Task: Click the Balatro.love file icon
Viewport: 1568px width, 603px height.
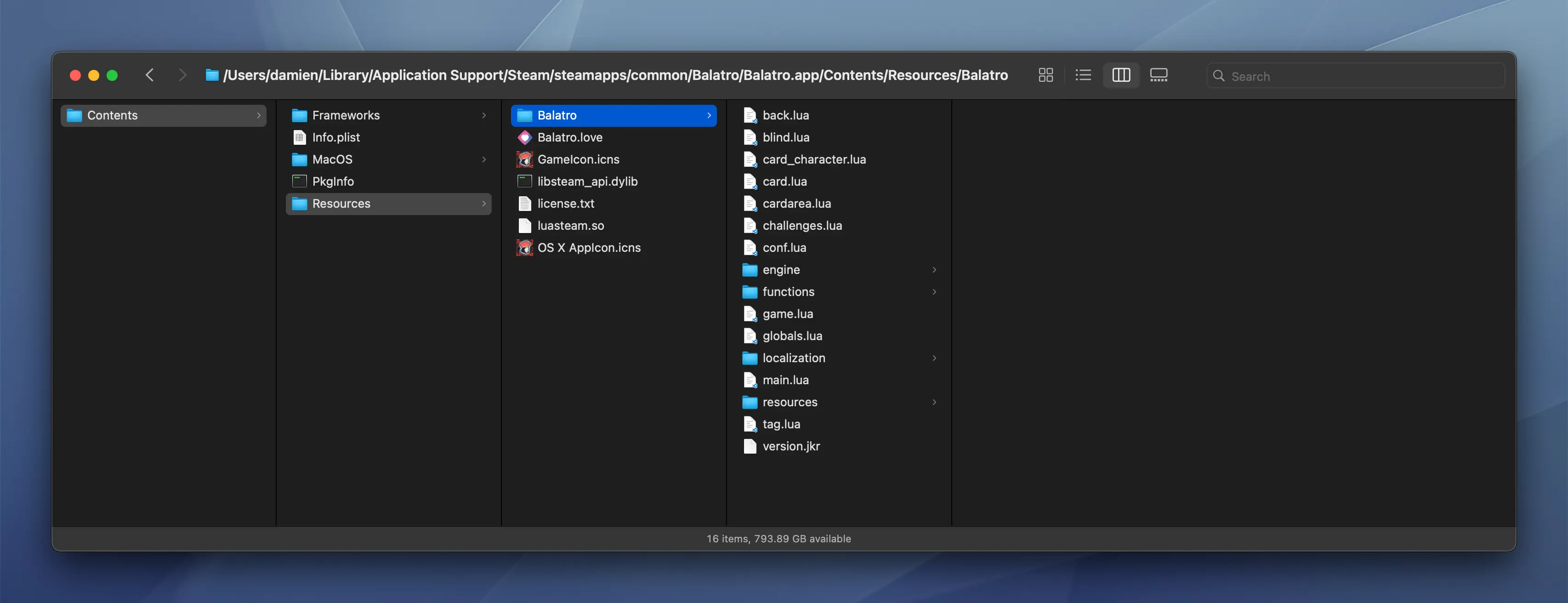Action: pyautogui.click(x=524, y=137)
